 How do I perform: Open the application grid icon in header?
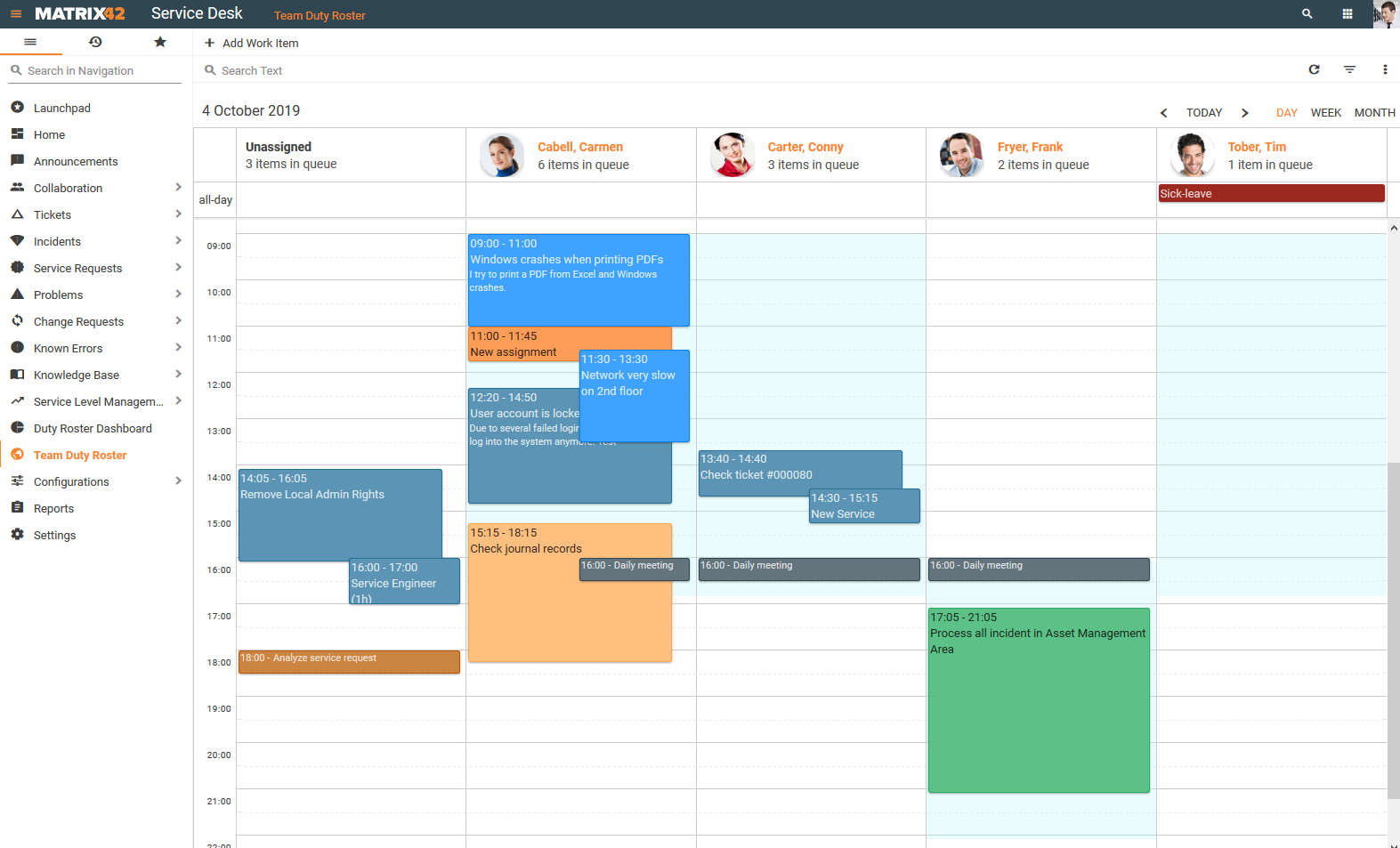[x=1347, y=14]
